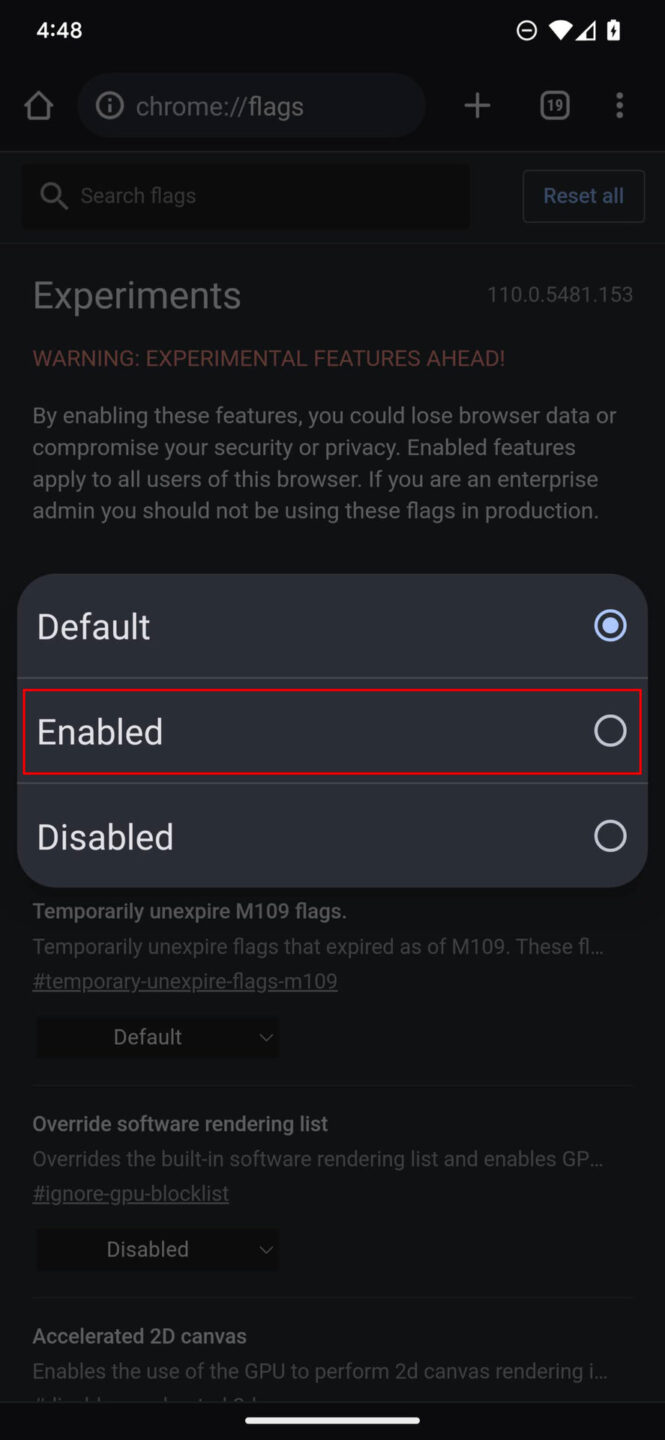Tap the Home icon in the toolbar
Image resolution: width=665 pixels, height=1440 pixels.
point(38,105)
